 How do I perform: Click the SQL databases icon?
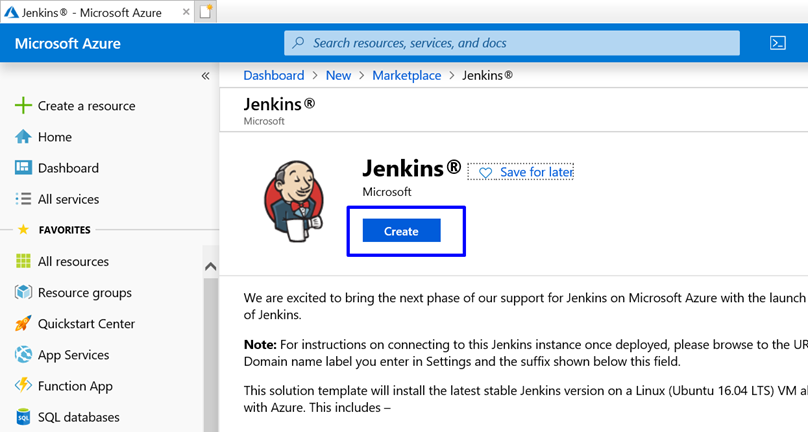[23, 417]
